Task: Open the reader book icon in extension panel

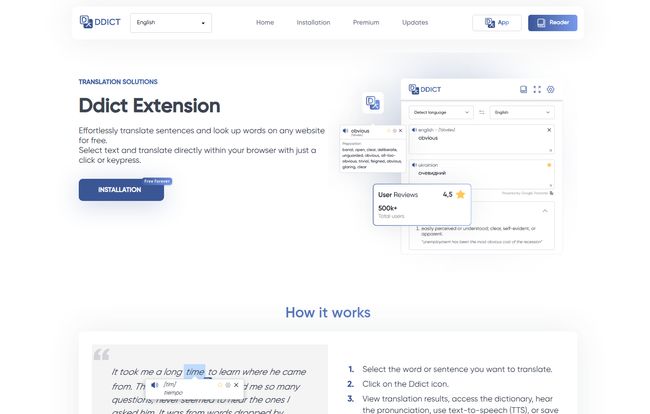Action: (524, 90)
